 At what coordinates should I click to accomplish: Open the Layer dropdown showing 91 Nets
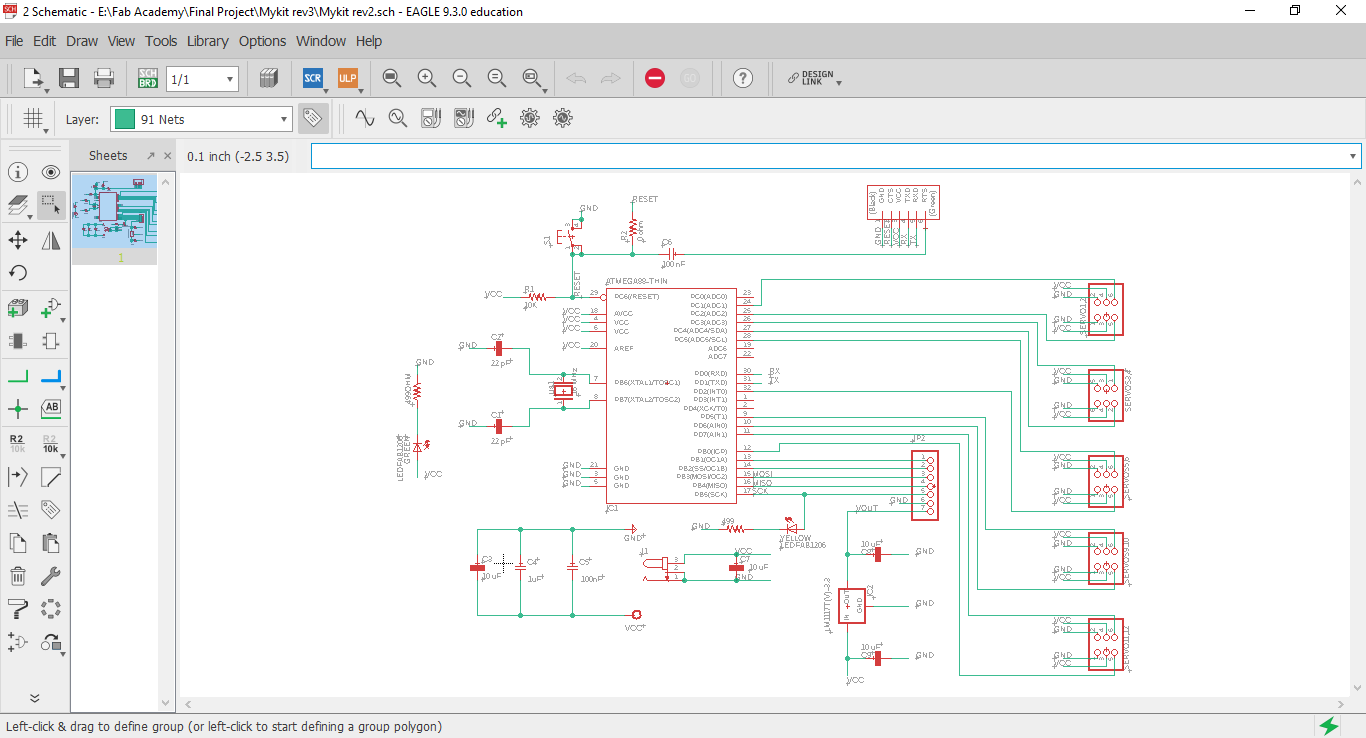point(201,119)
